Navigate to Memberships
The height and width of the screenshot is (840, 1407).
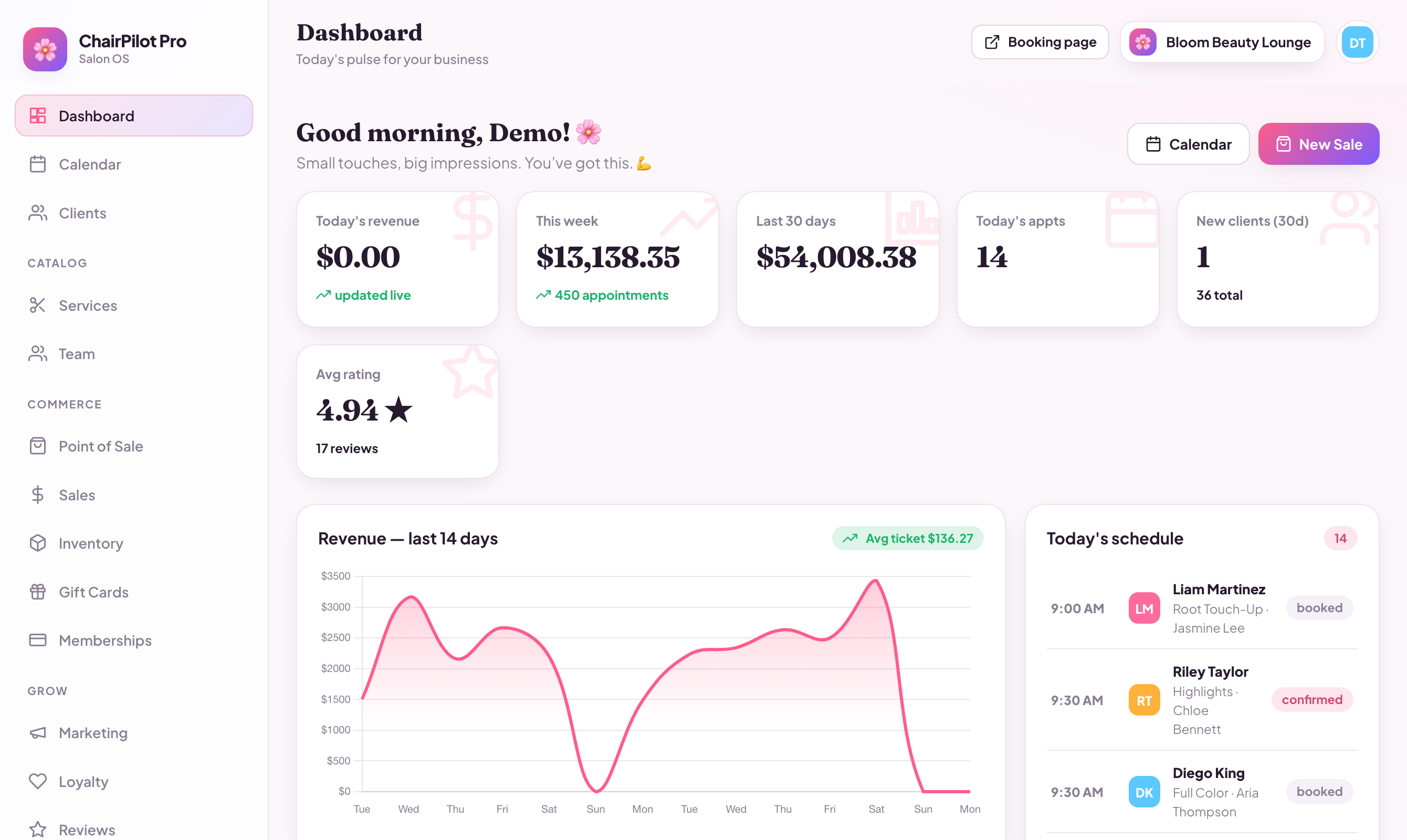click(133, 640)
